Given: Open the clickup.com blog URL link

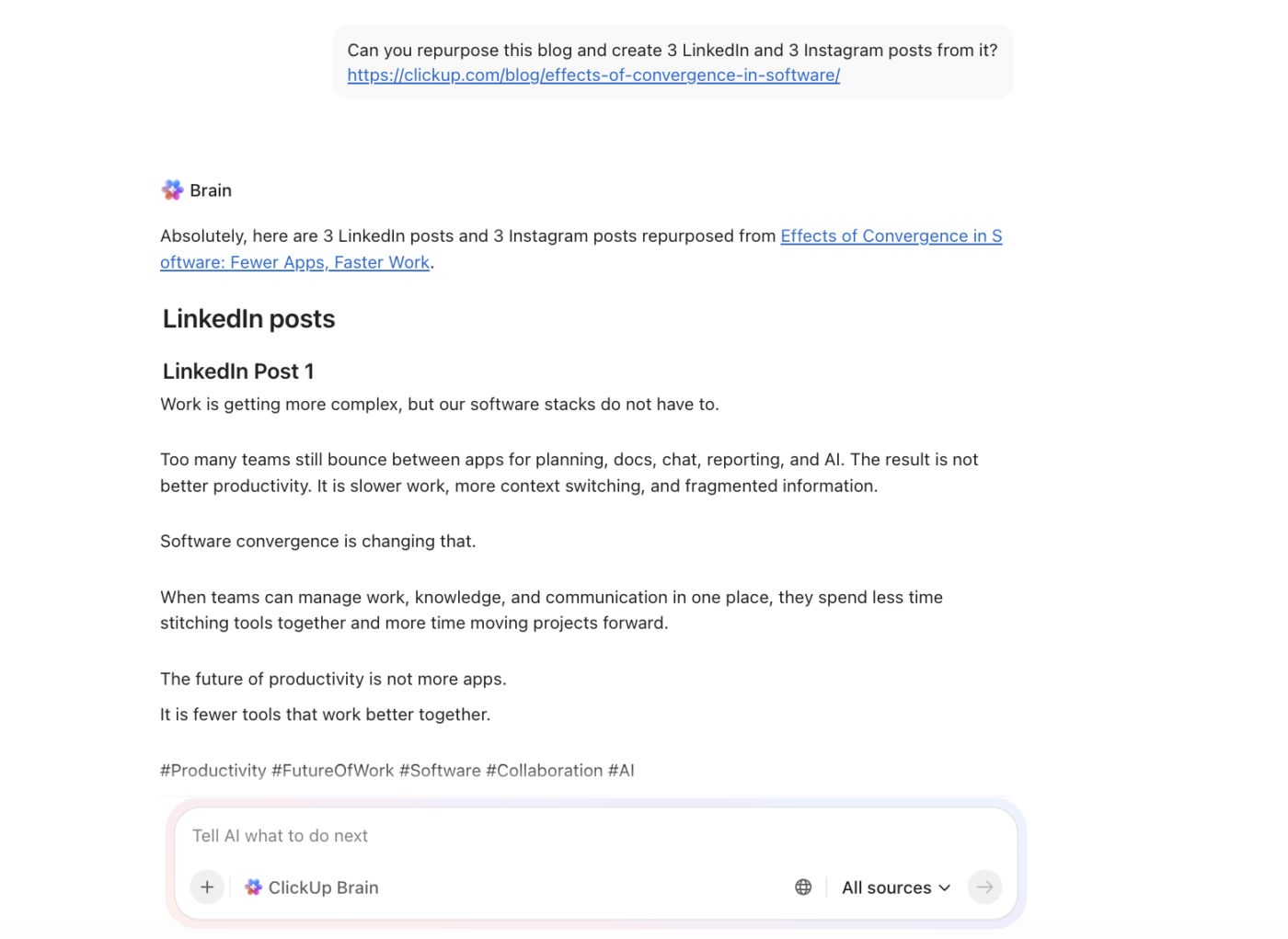Looking at the screenshot, I should pyautogui.click(x=593, y=75).
